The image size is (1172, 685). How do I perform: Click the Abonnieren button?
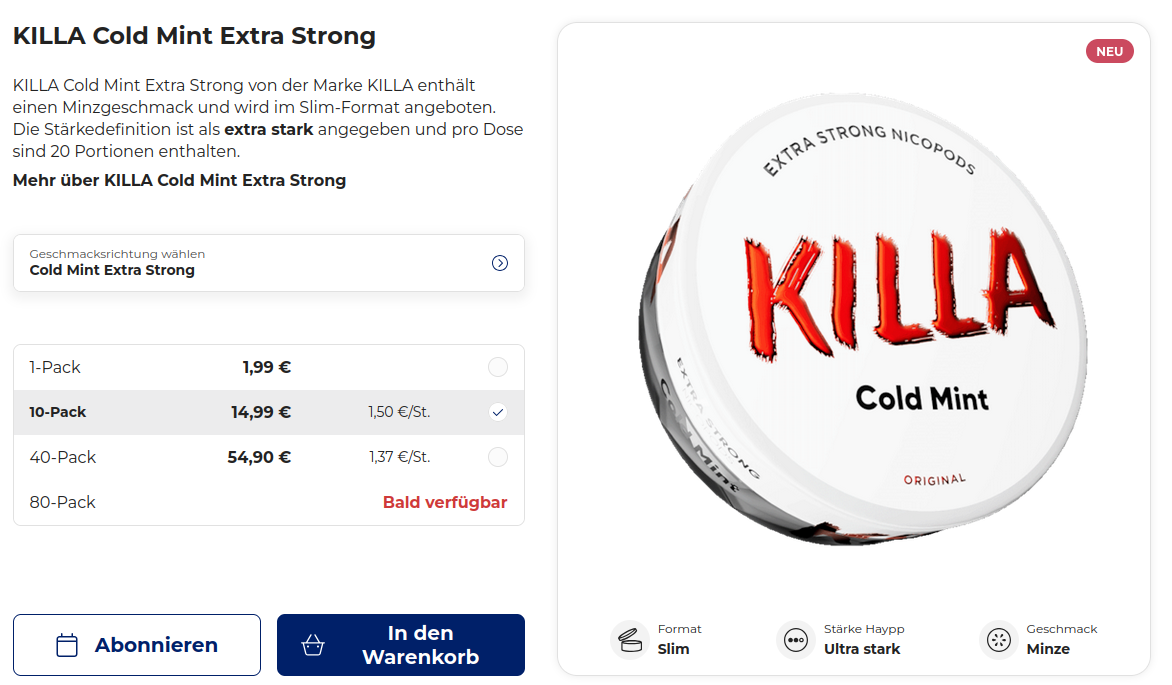137,645
